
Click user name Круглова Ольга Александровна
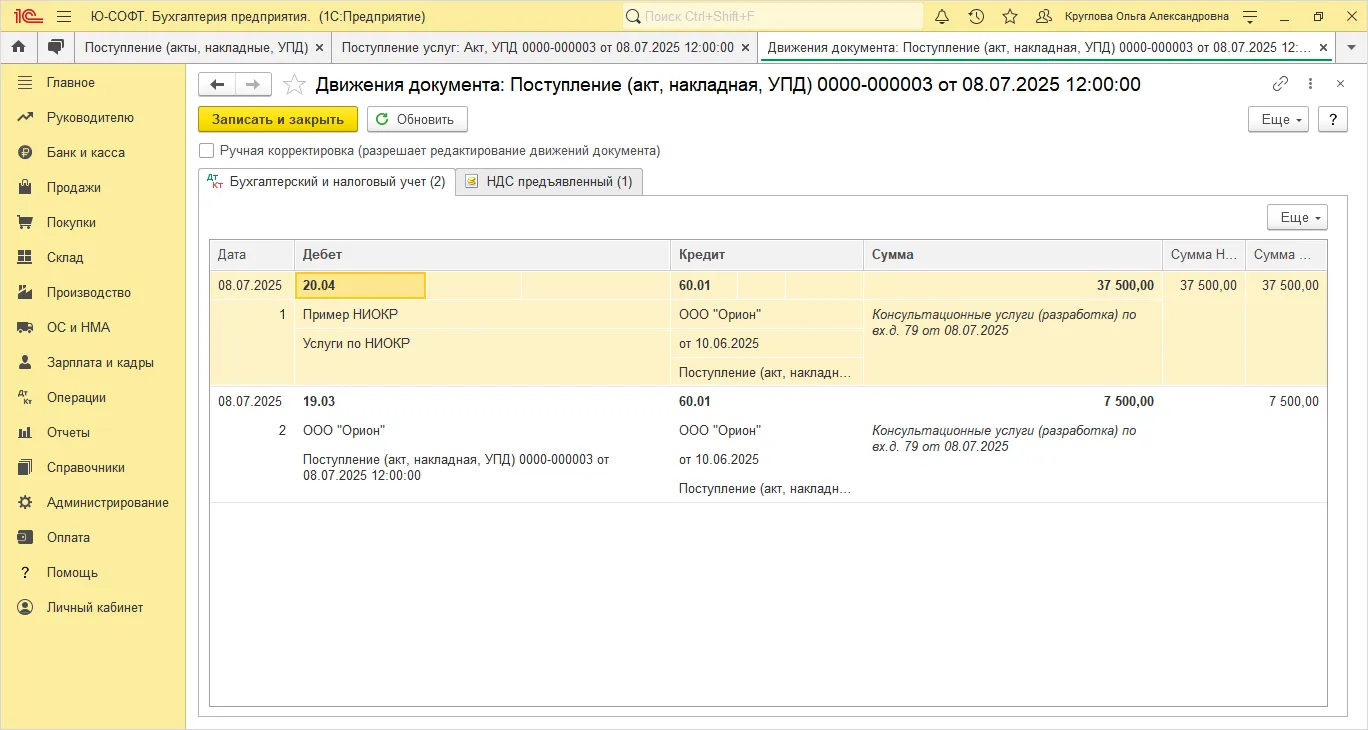click(x=1147, y=16)
